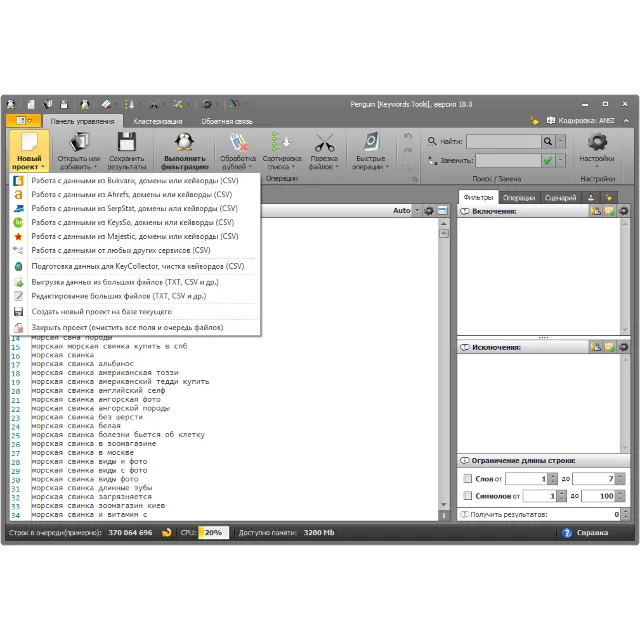Click the magnifier search button next to Найти field
This screenshot has height=640, width=640.
(548, 142)
